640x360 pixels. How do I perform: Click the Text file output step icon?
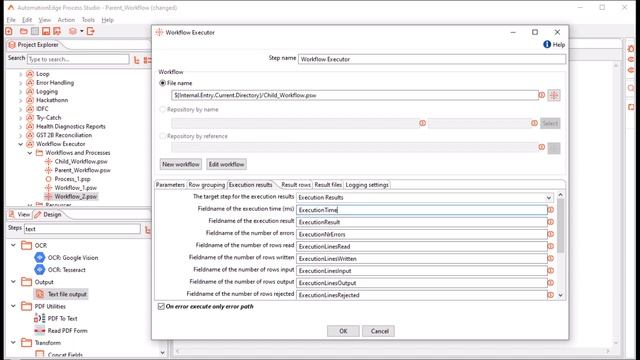tap(40, 294)
